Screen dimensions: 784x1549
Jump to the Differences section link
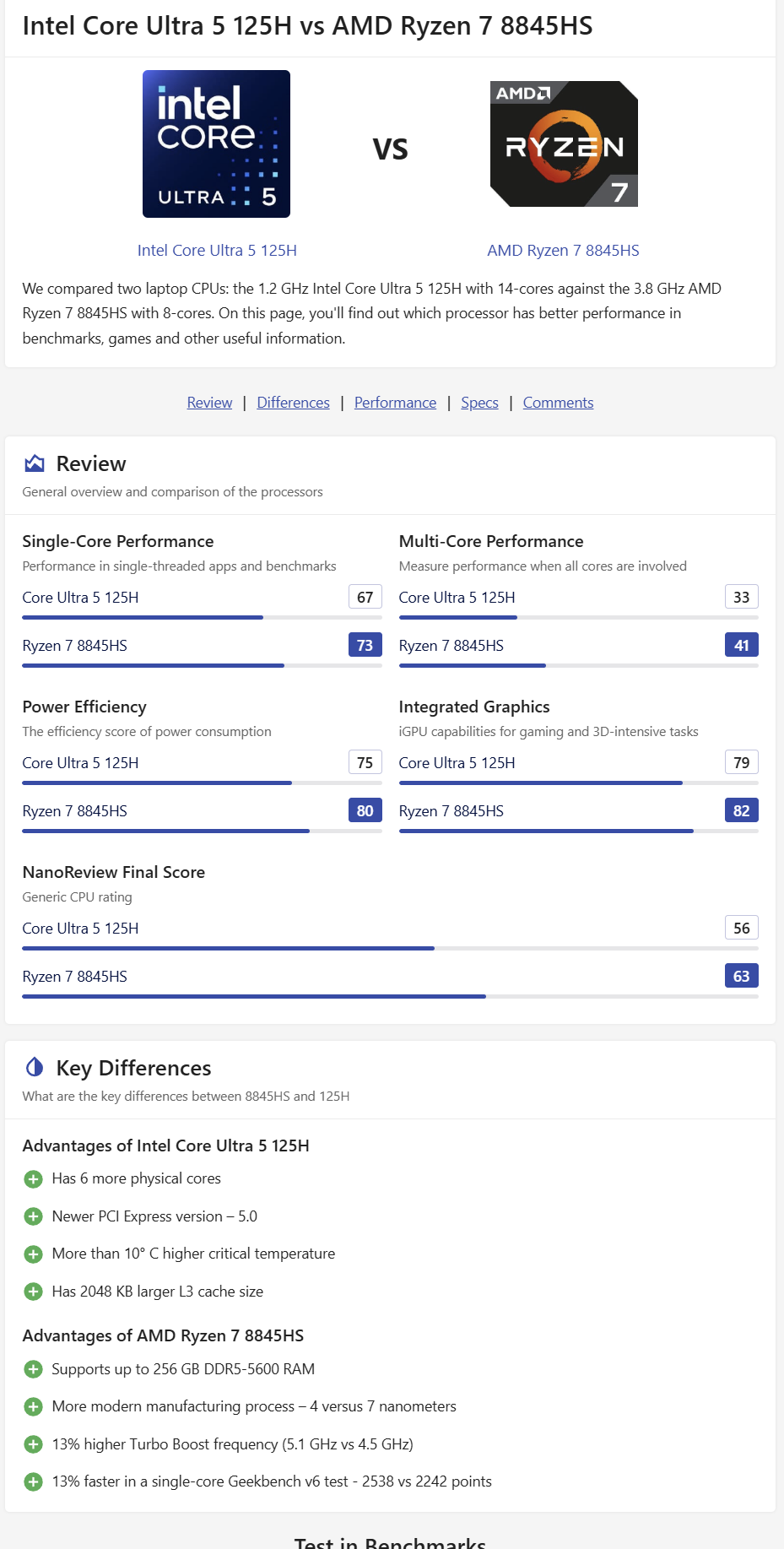[293, 403]
